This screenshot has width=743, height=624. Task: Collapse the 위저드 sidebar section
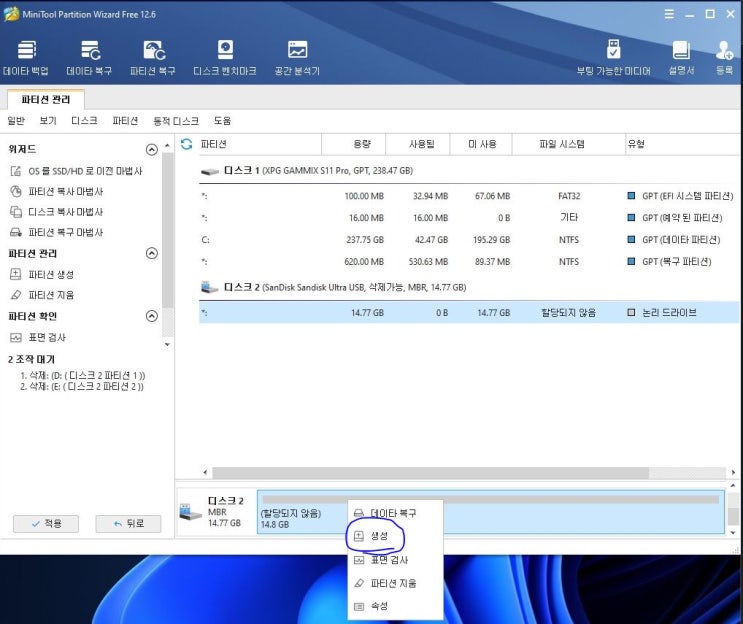point(152,150)
